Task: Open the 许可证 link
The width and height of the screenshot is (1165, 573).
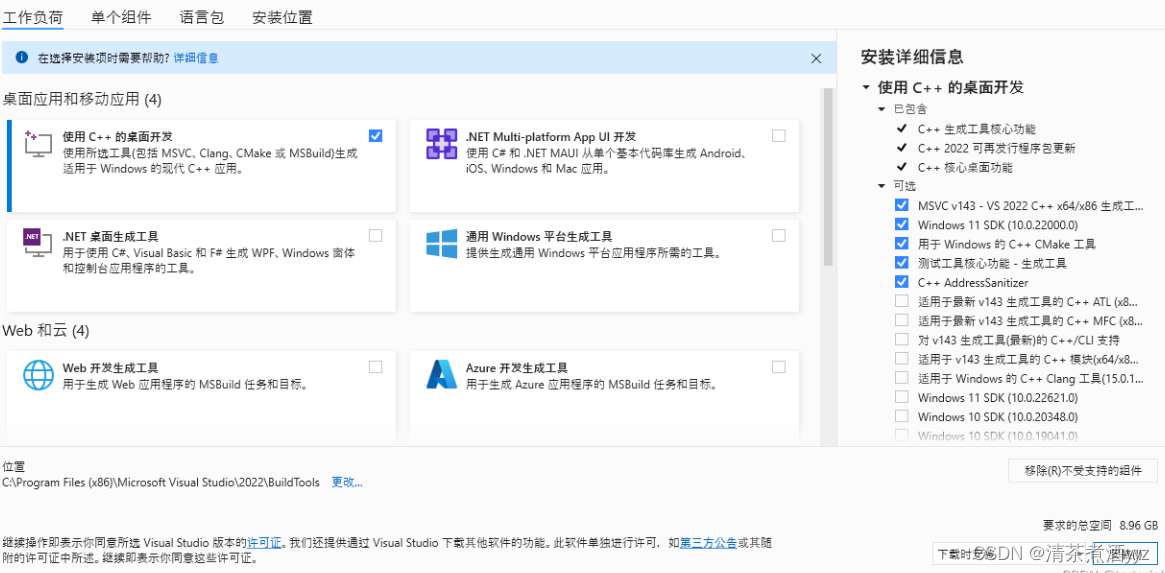Action: (x=265, y=543)
